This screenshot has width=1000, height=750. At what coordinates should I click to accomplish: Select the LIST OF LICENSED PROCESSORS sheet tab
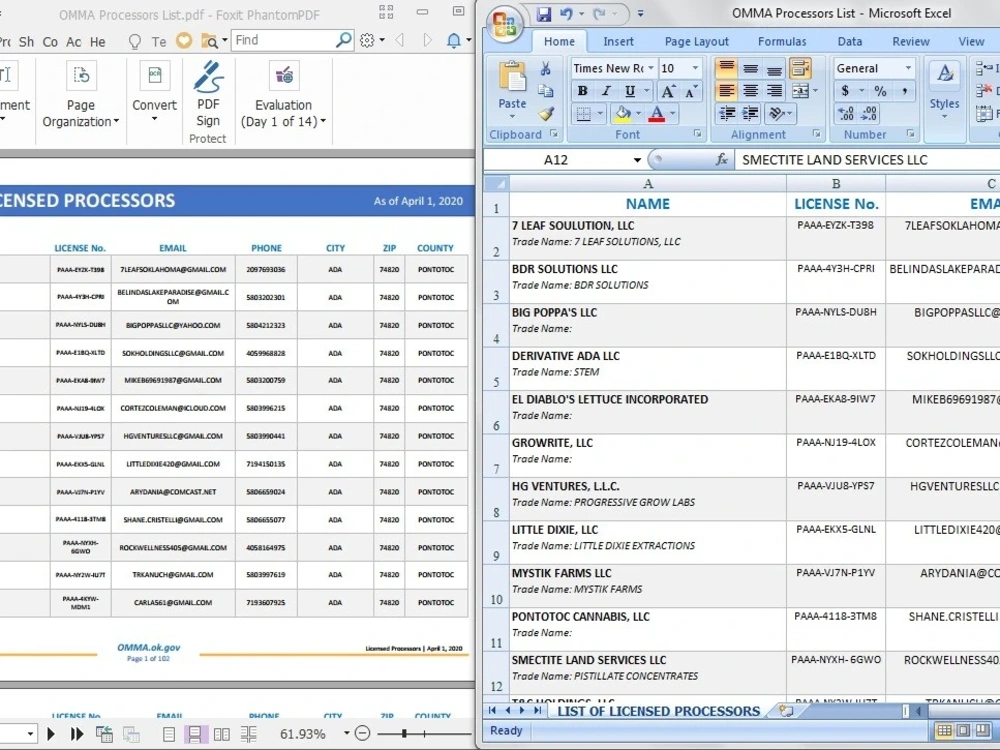[x=659, y=711]
